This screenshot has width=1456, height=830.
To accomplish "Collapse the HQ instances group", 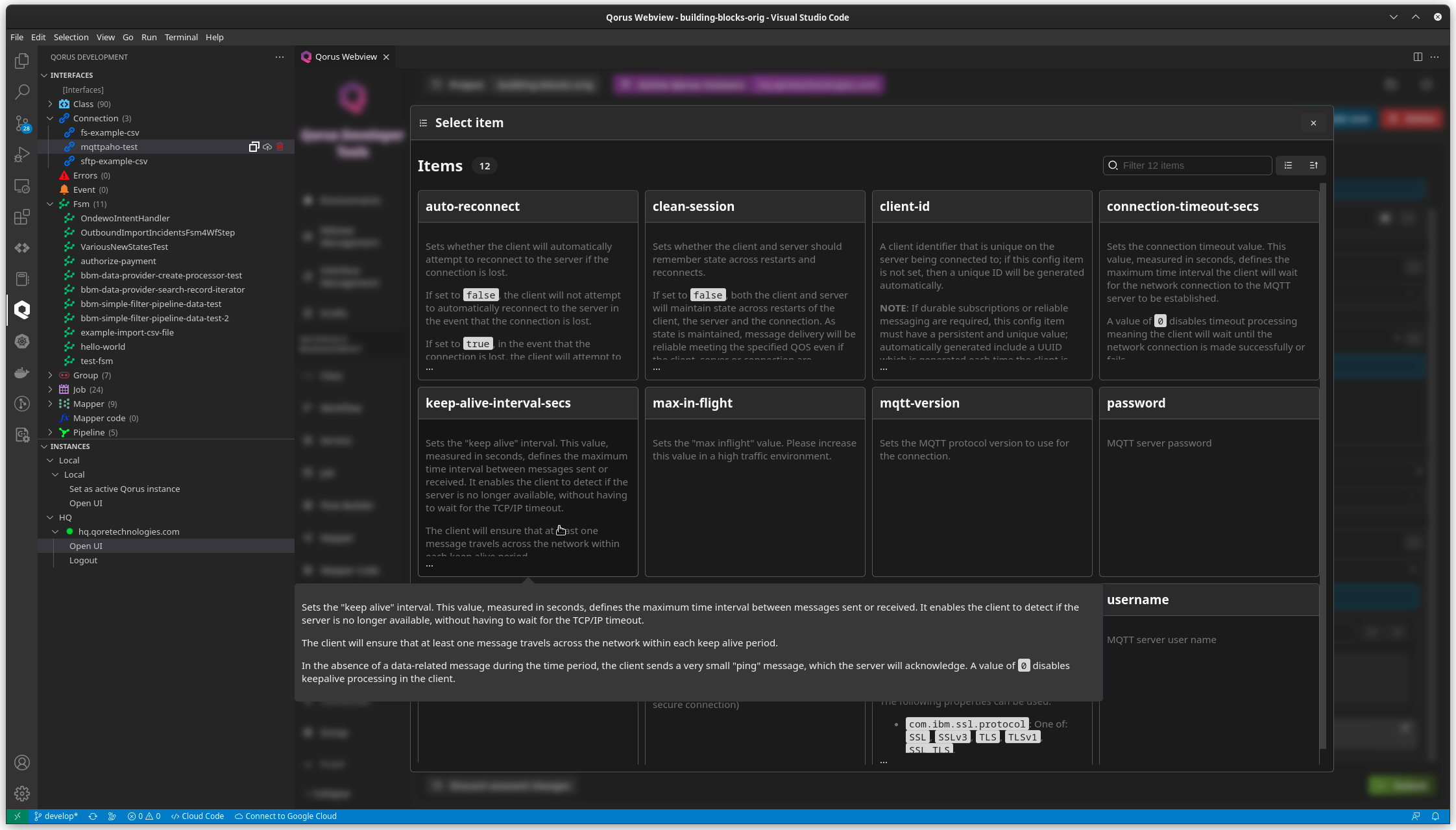I will [x=50, y=517].
